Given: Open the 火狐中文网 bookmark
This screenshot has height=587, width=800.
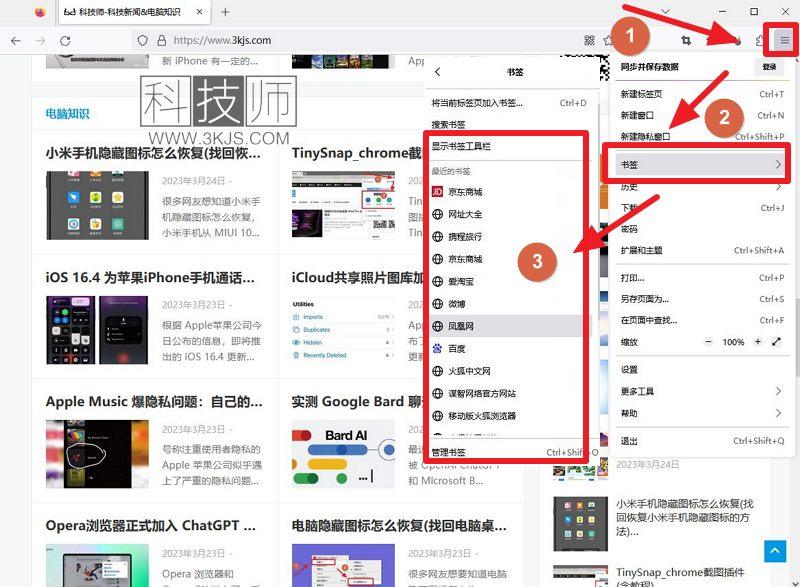Looking at the screenshot, I should [507, 371].
